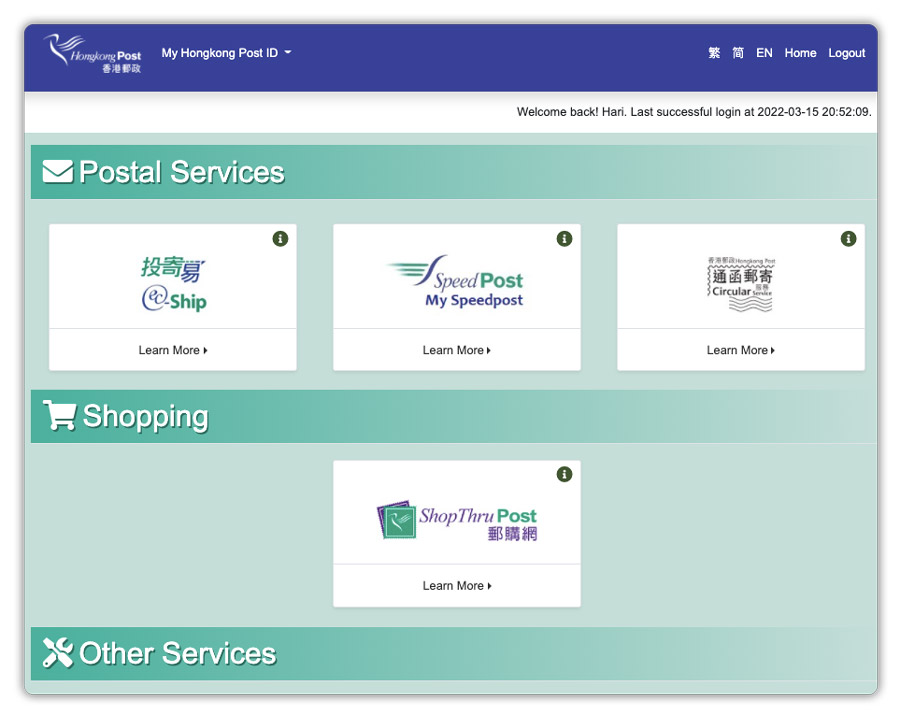Click the tools icon beside Other Services
This screenshot has width=900, height=715.
(x=58, y=653)
